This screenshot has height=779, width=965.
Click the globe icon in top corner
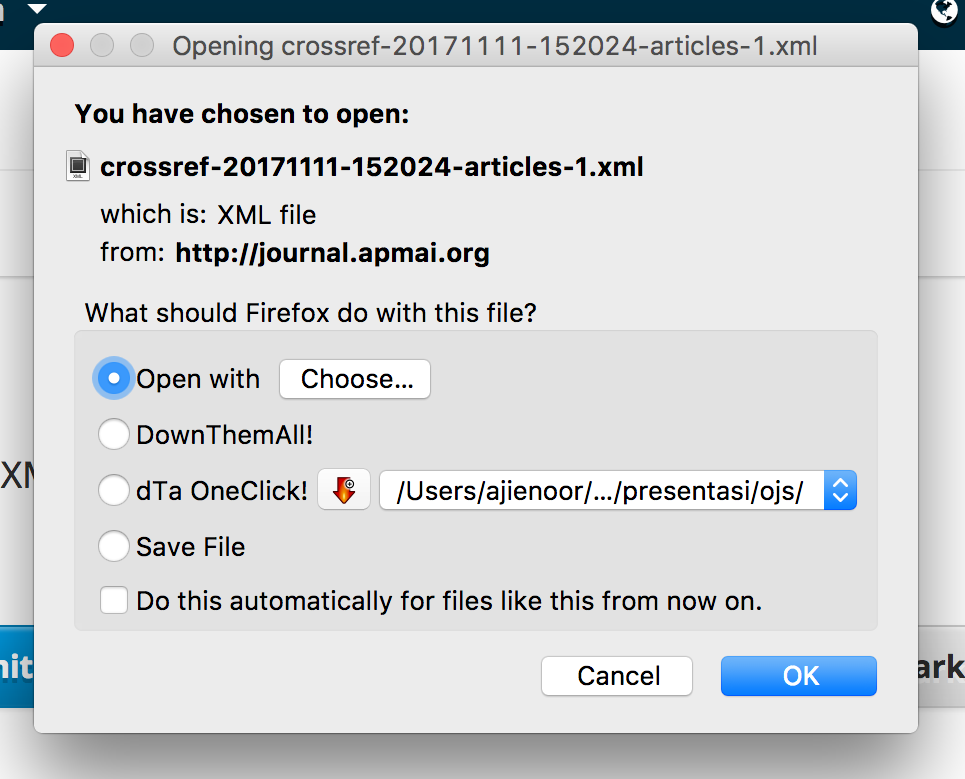coord(945,11)
